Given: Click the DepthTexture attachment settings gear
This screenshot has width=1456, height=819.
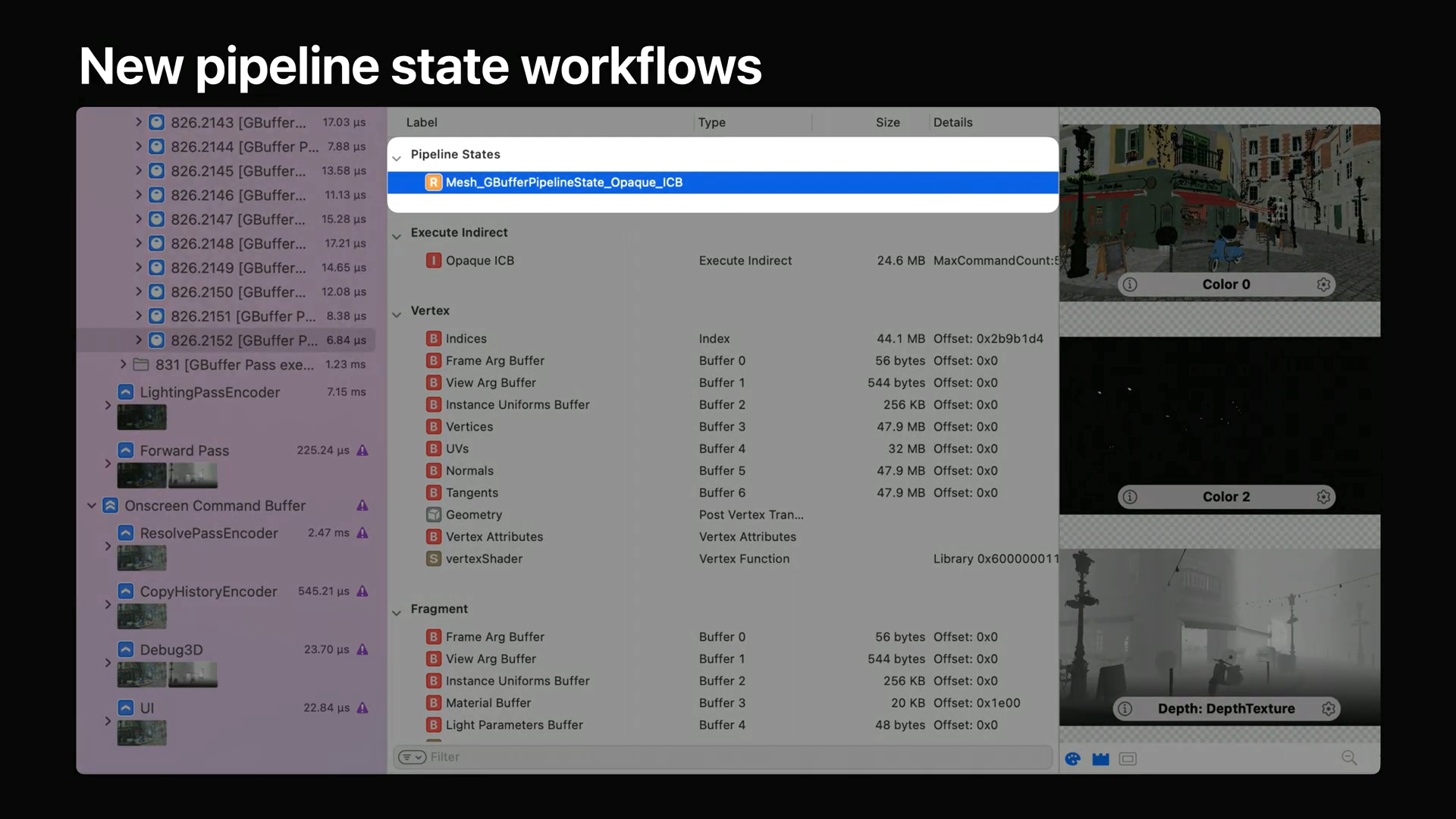Looking at the screenshot, I should point(1329,708).
